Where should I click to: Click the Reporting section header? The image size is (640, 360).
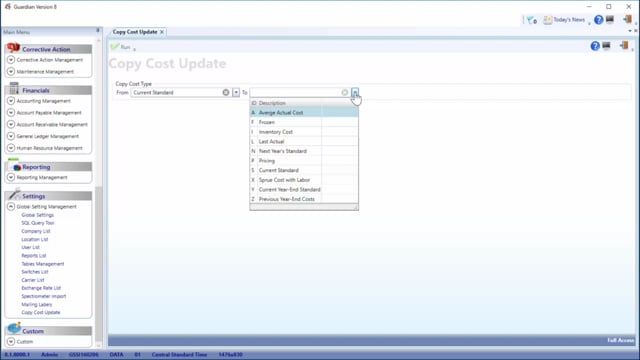point(49,167)
